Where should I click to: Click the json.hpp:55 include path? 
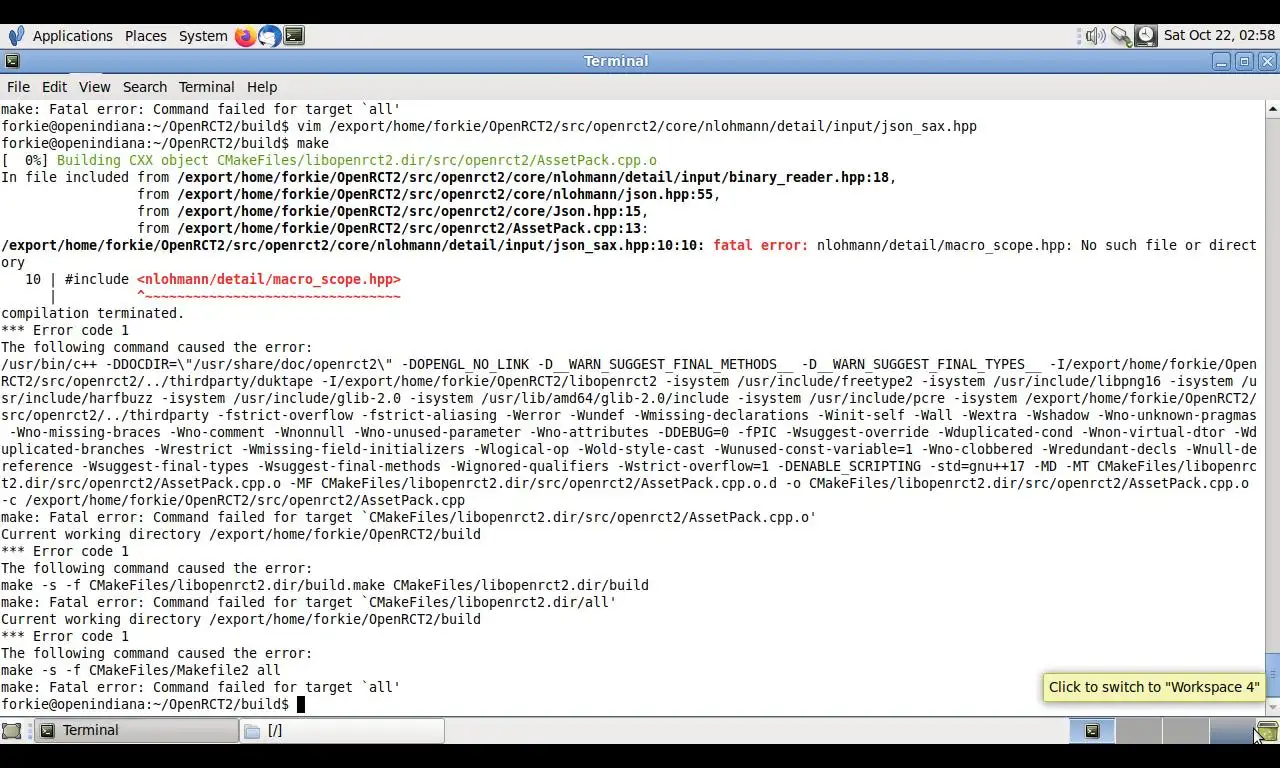click(x=445, y=194)
